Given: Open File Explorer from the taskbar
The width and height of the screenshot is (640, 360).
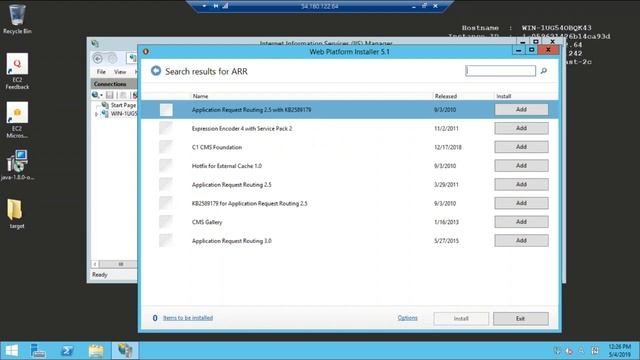Looking at the screenshot, I should tap(96, 351).
